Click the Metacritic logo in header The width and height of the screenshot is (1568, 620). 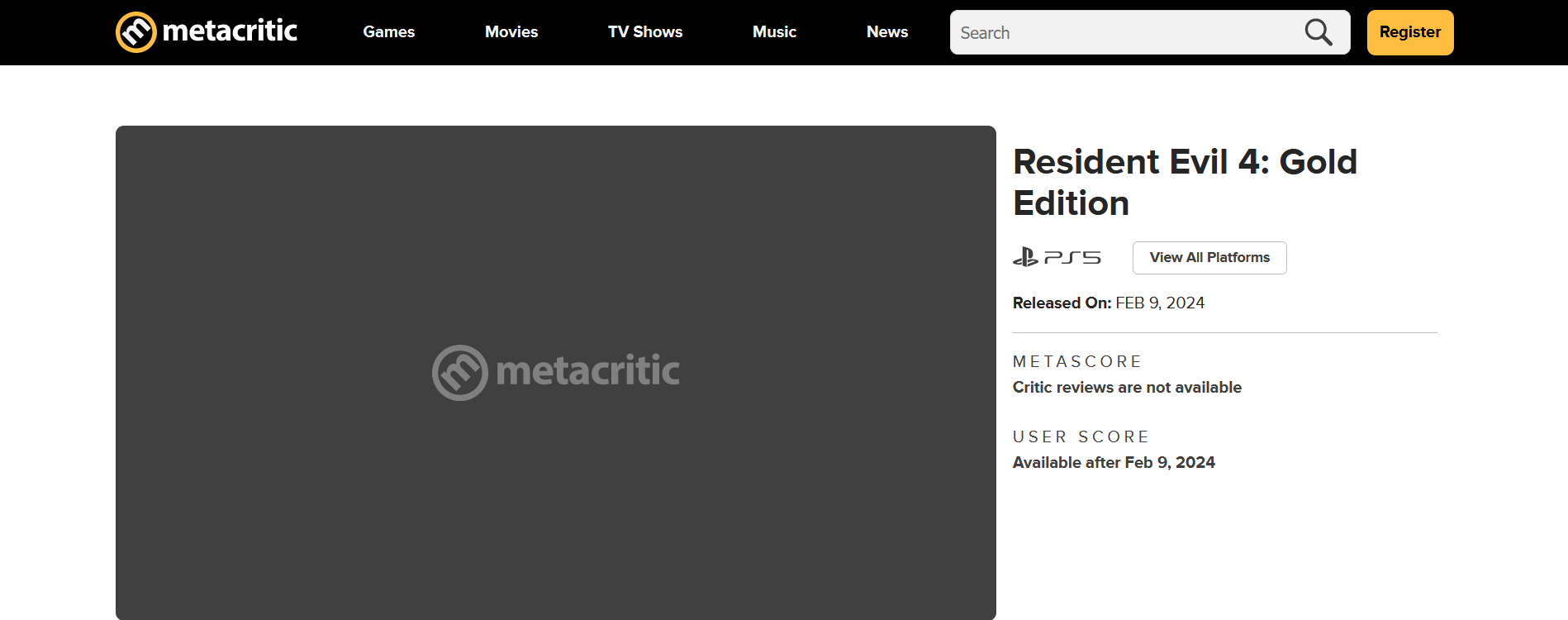pyautogui.click(x=207, y=32)
